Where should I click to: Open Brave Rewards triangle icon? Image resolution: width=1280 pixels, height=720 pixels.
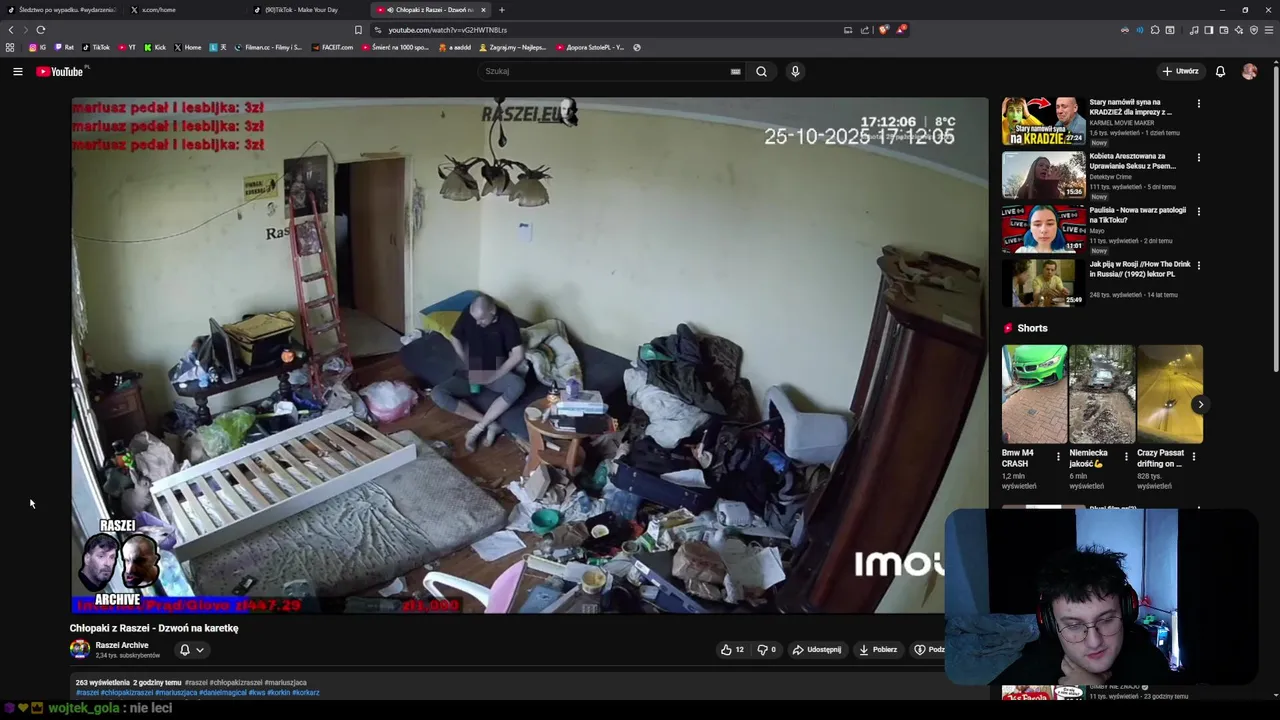click(900, 30)
